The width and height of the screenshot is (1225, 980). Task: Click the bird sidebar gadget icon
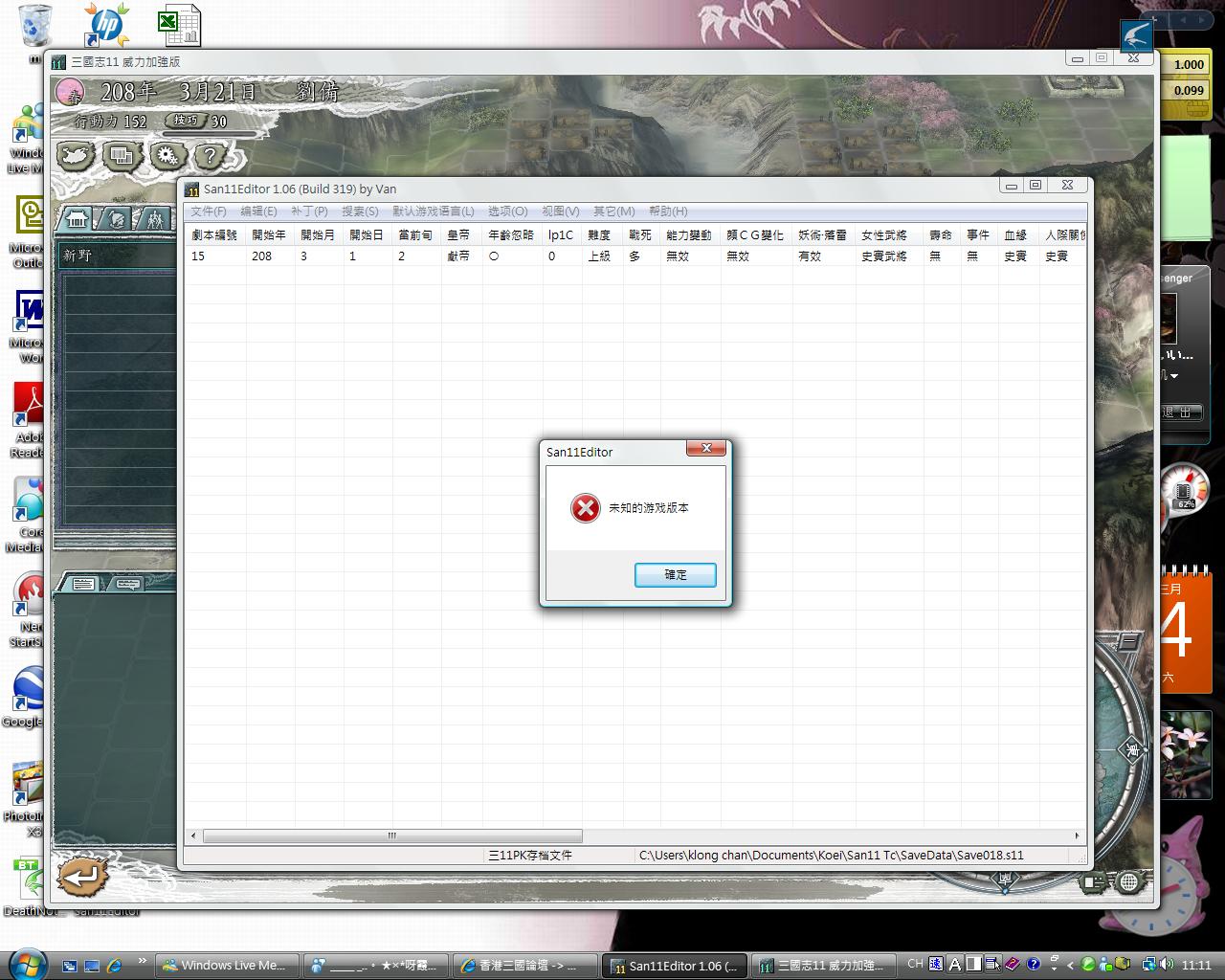(x=1137, y=37)
